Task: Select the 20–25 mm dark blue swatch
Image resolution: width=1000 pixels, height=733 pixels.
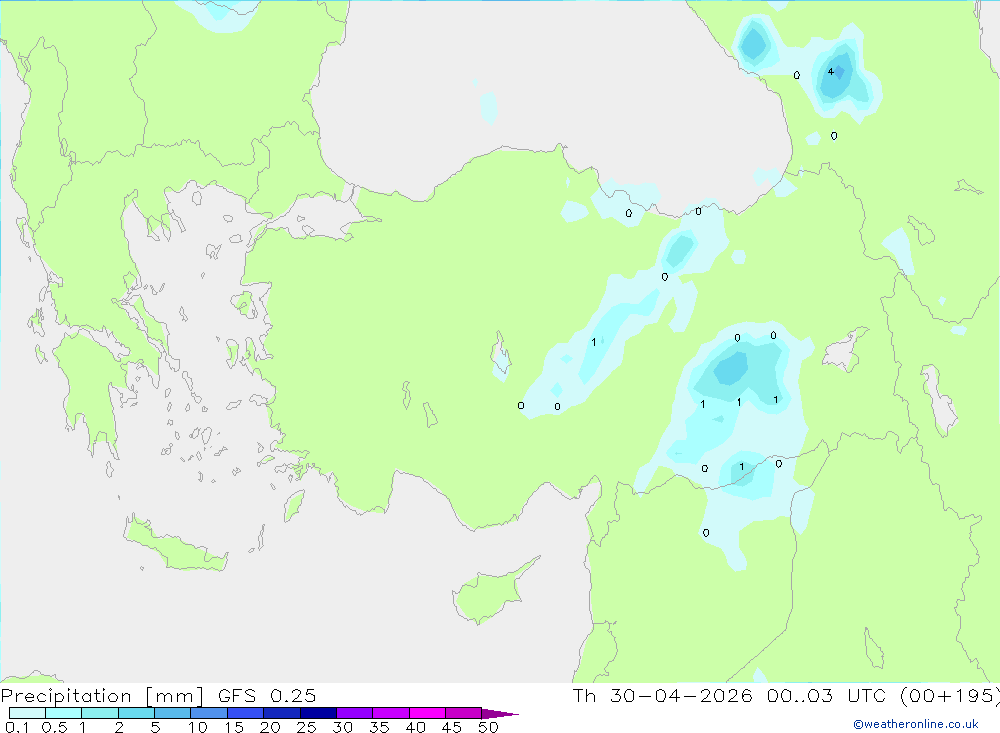Action: (x=282, y=713)
